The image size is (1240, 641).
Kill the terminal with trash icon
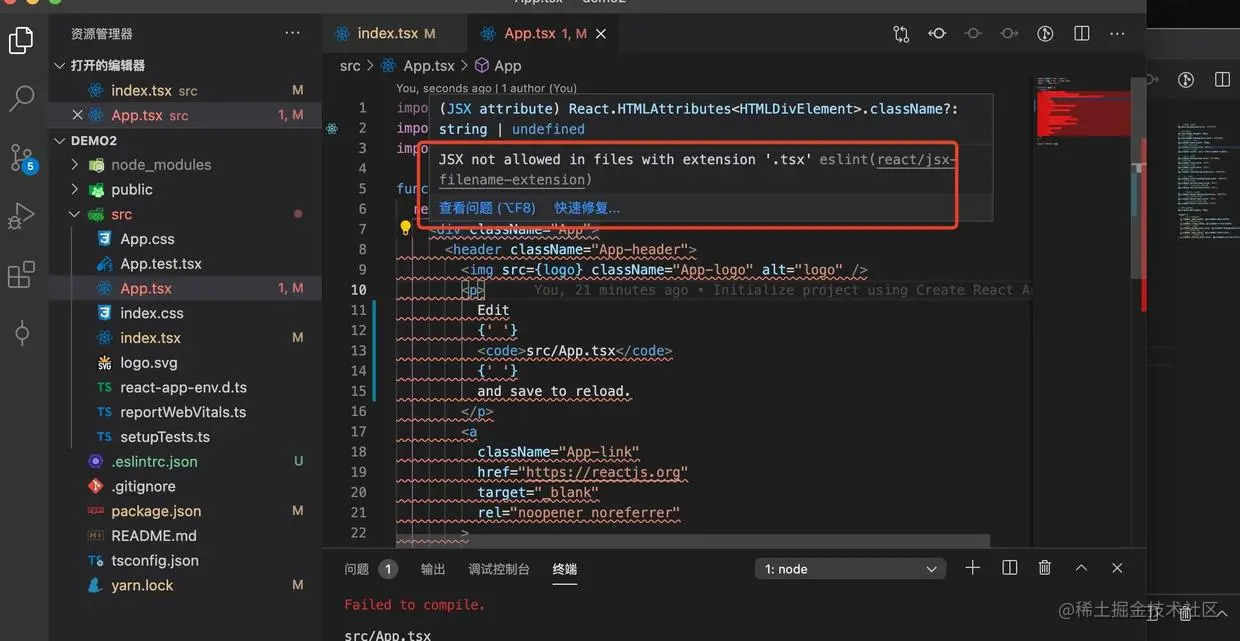click(x=1045, y=568)
